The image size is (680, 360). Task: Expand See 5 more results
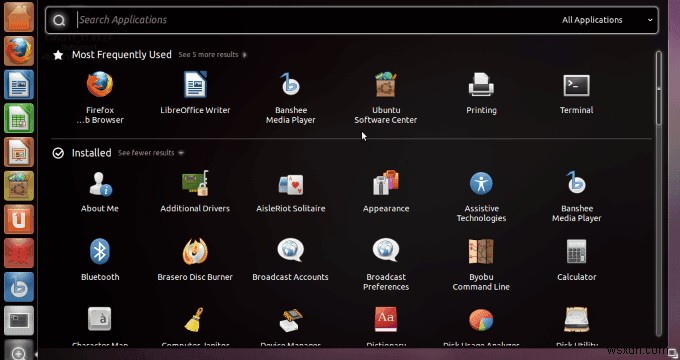click(x=212, y=55)
